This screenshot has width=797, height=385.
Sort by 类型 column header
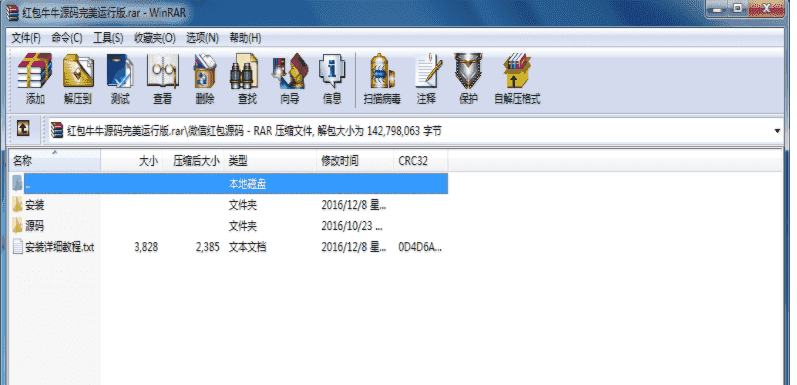[270, 161]
